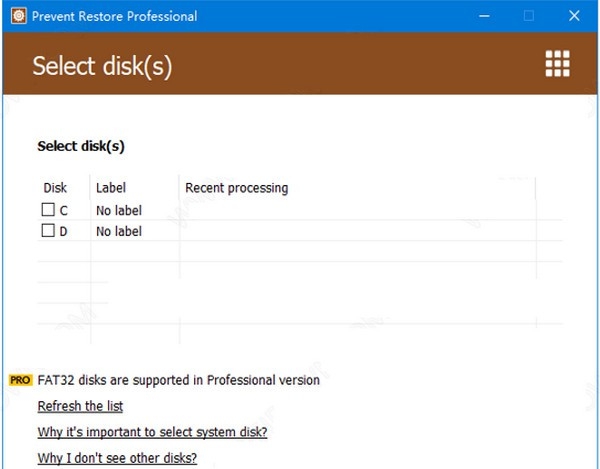Open Why it's important to select system disk link
Image resolution: width=600 pixels, height=469 pixels.
click(152, 432)
